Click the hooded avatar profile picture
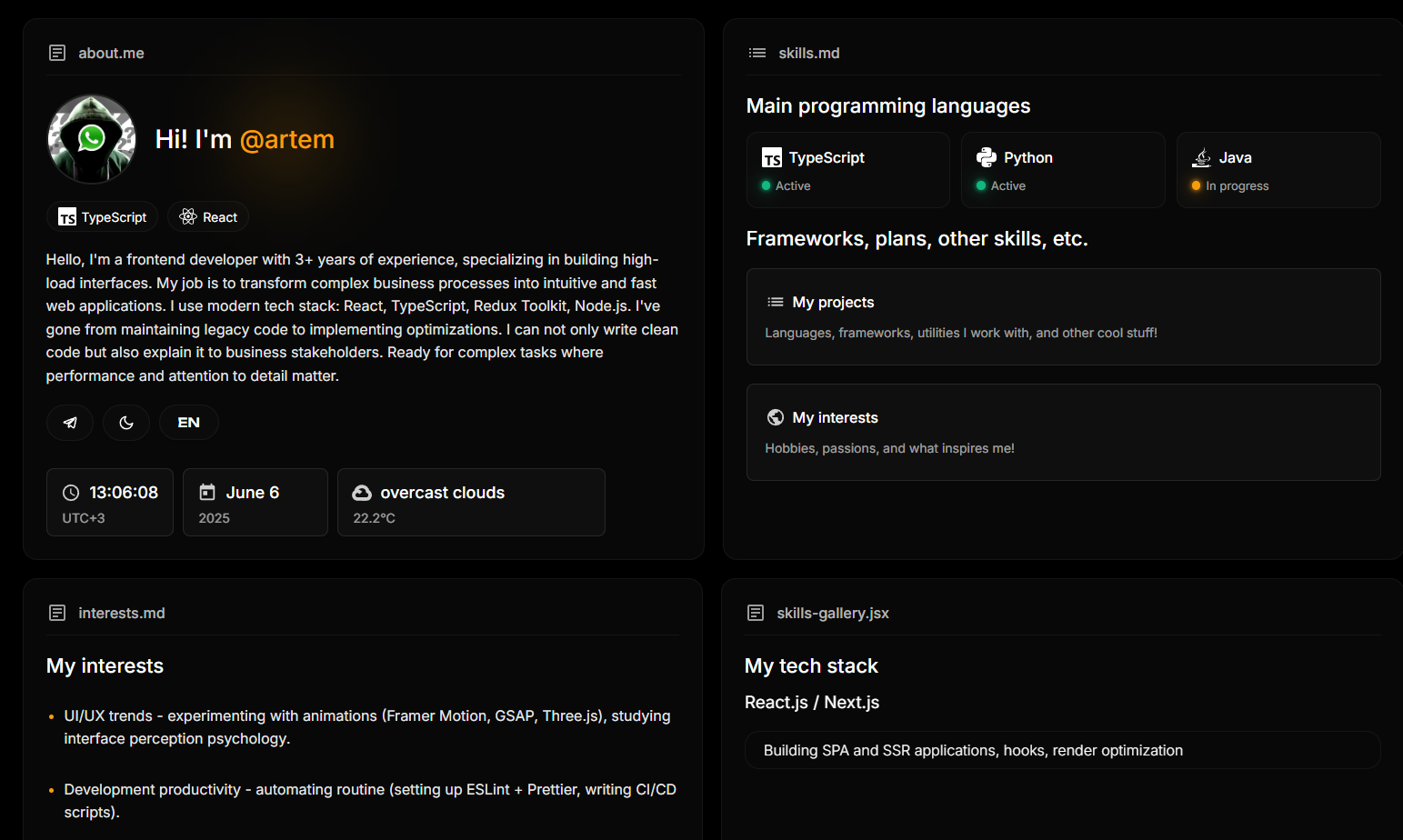Screen dimensions: 1403x840 pyautogui.click(x=92, y=139)
